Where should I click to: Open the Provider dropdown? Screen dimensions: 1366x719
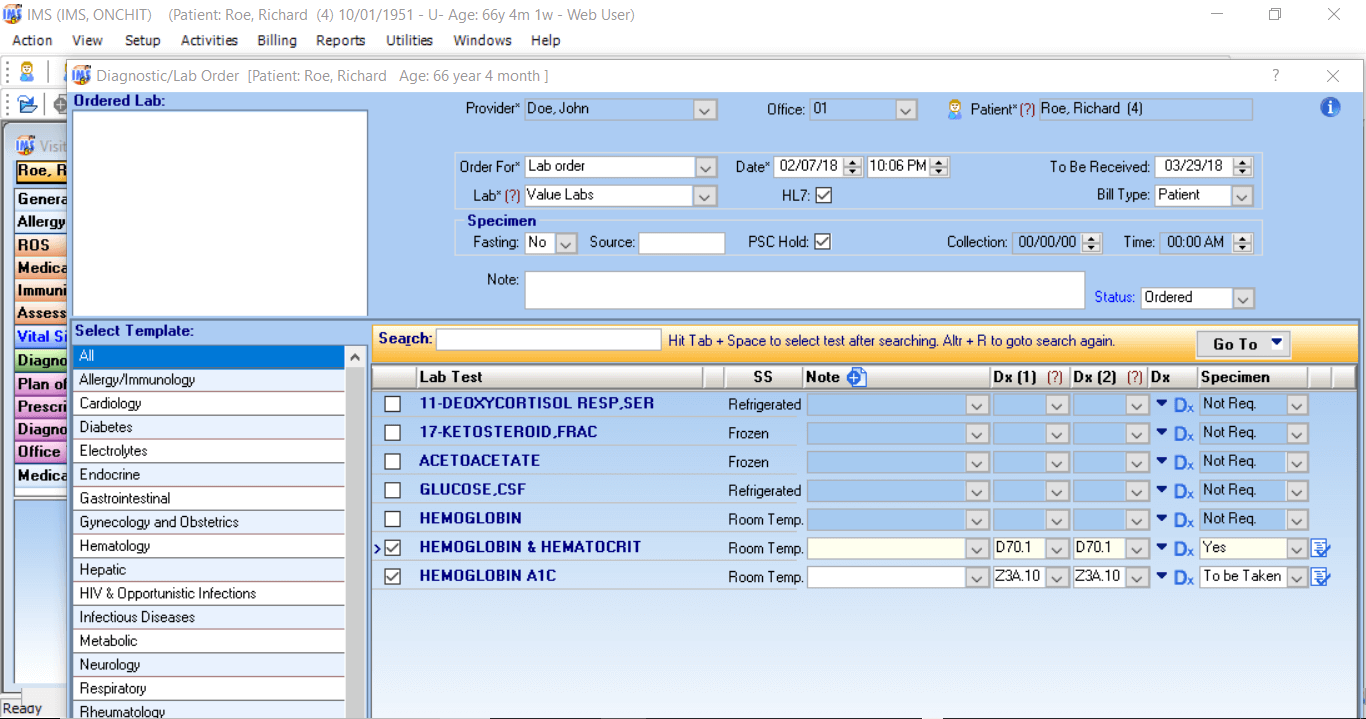[703, 109]
